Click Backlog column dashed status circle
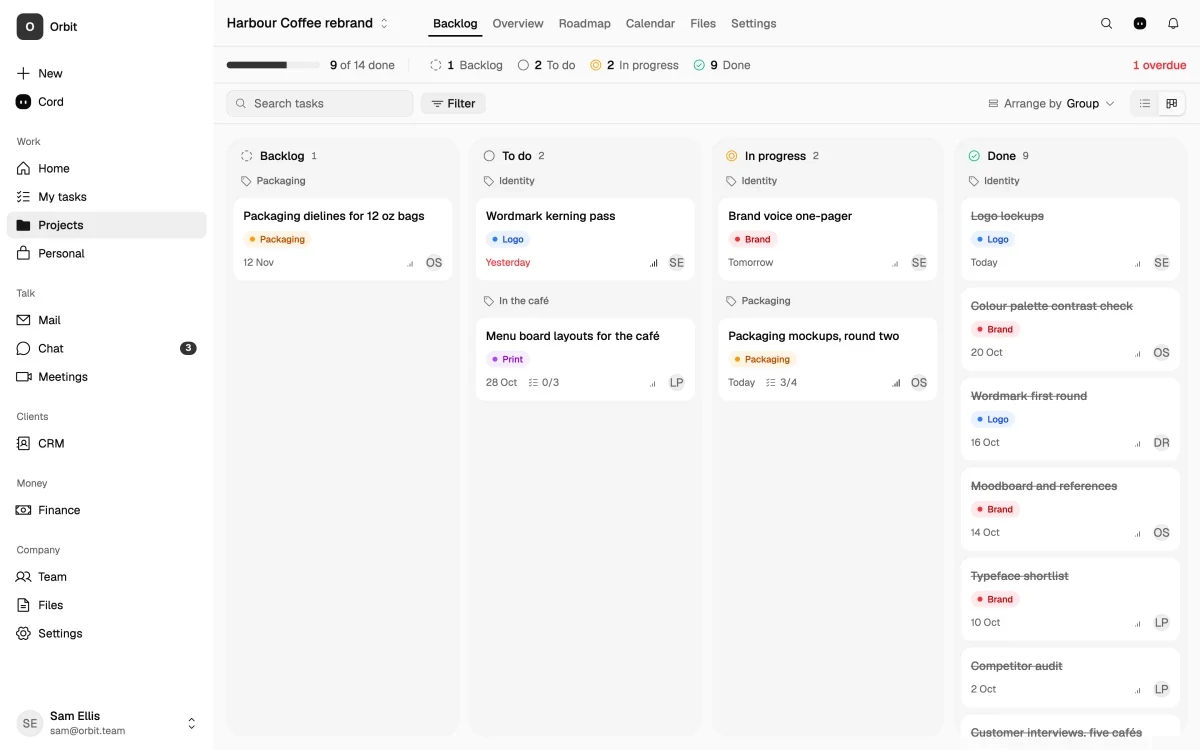1200x750 pixels. 246,156
